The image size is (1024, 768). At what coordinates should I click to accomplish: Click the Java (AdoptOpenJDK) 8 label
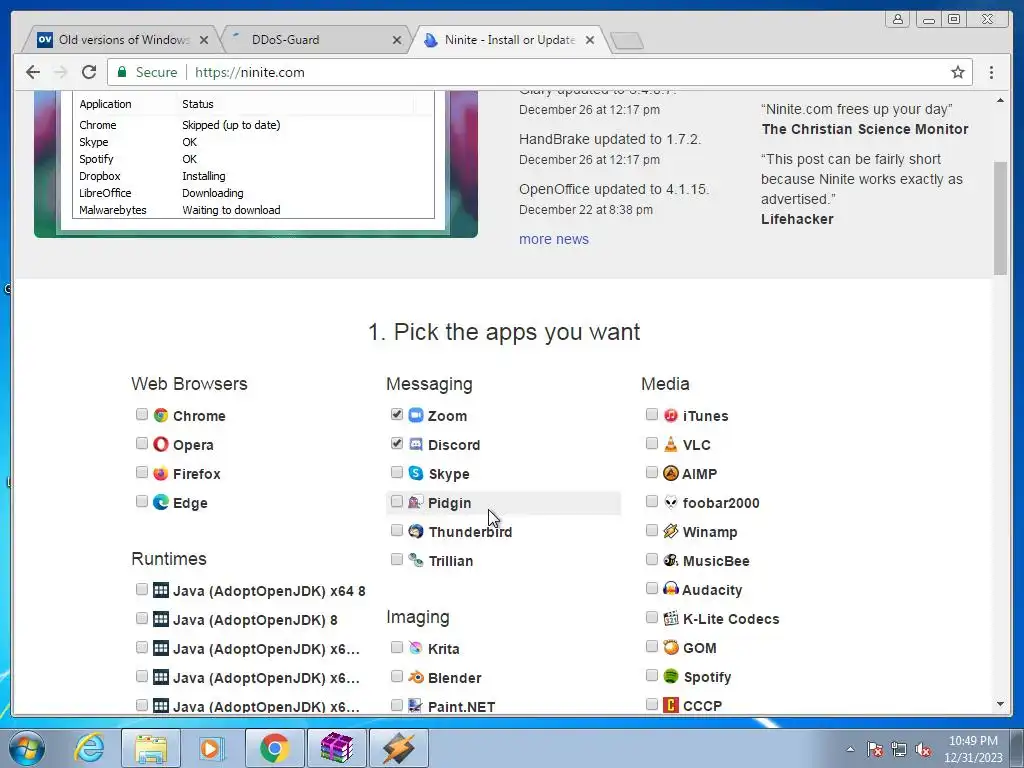coord(255,620)
